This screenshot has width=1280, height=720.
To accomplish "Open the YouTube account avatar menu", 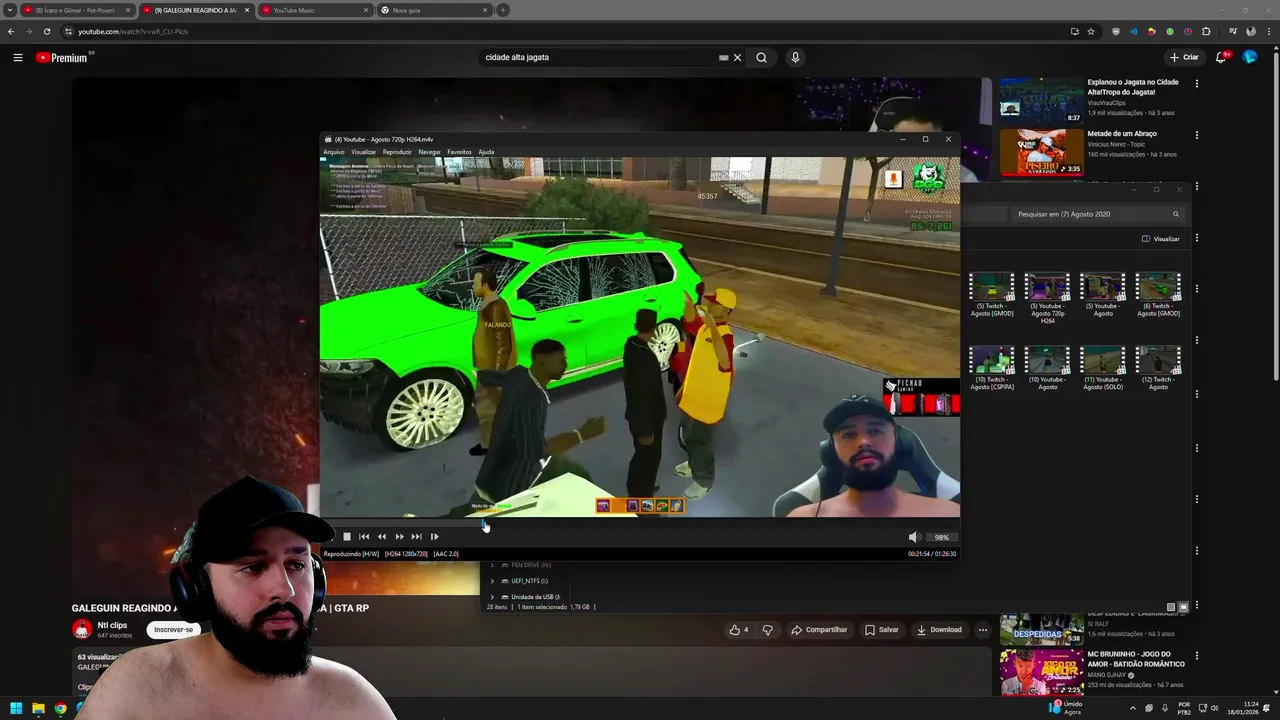I will 1250,57.
